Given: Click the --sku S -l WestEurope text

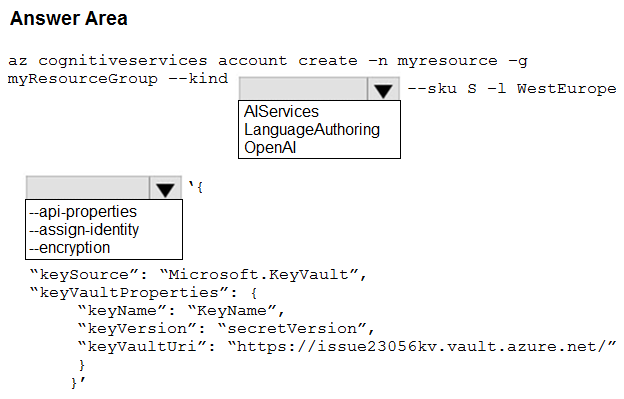Looking at the screenshot, I should (x=512, y=89).
